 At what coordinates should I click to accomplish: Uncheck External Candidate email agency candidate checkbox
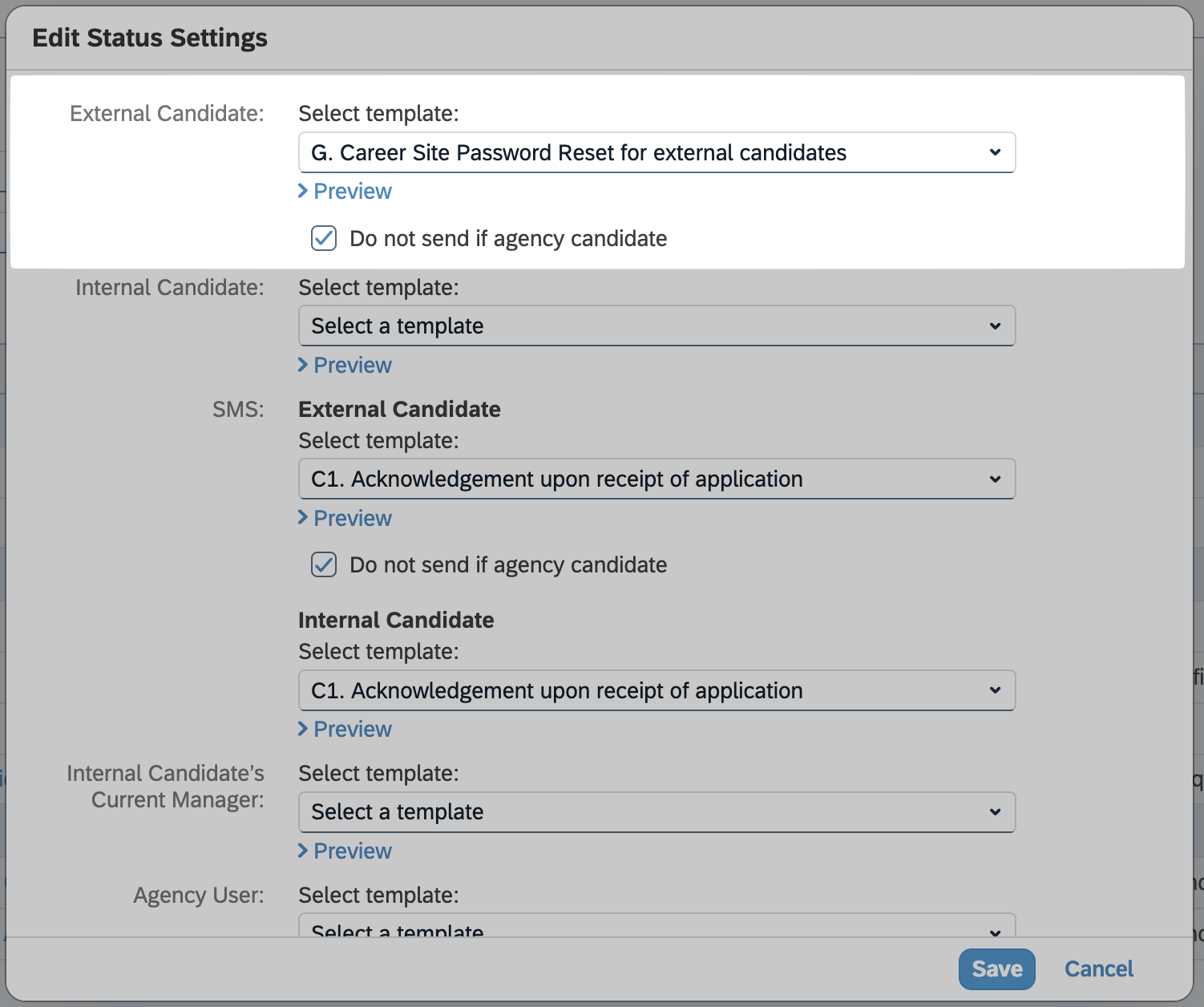(324, 238)
